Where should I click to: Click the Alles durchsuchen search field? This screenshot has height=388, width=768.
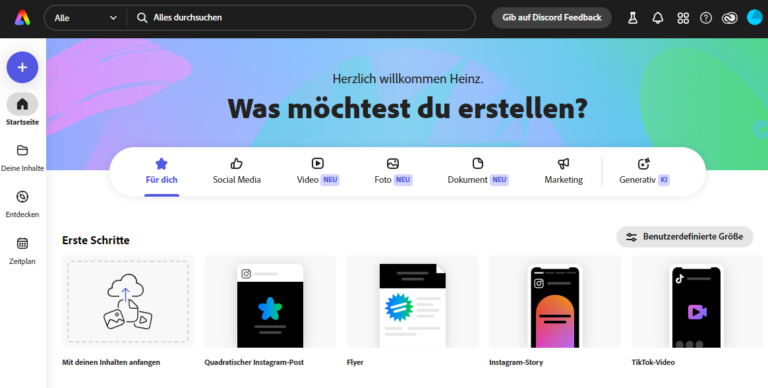(301, 18)
